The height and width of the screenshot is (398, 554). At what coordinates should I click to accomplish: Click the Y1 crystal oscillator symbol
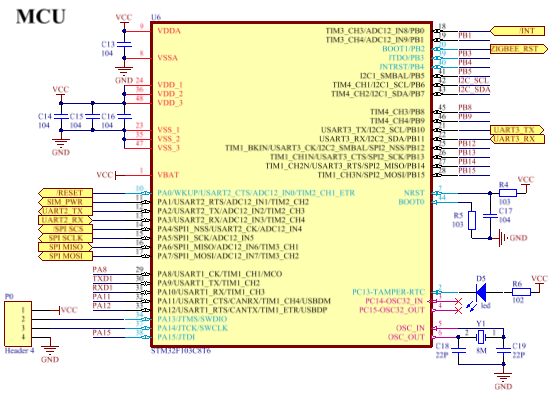(481, 337)
